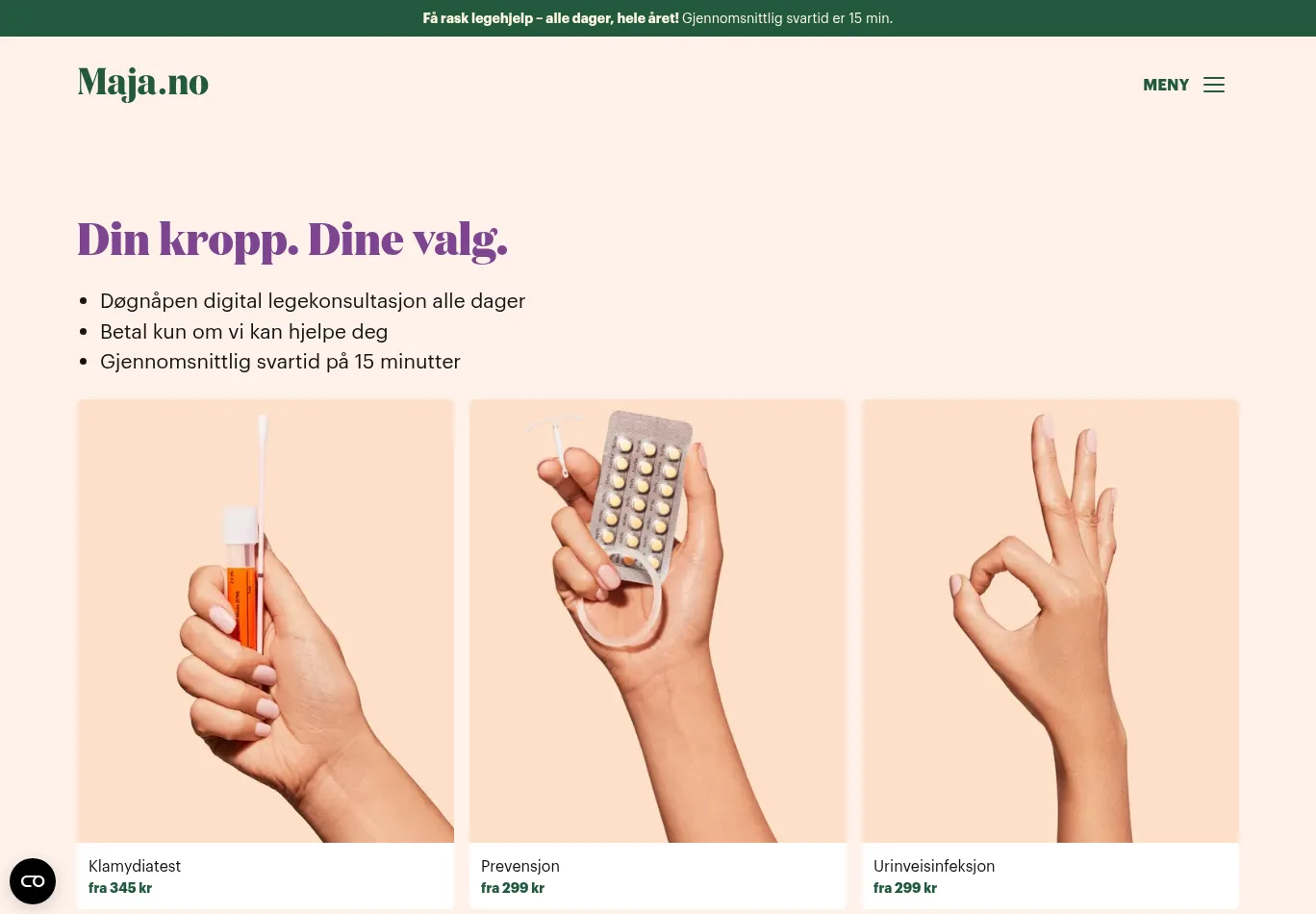The height and width of the screenshot is (914, 1316).
Task: Select the Urinveisinfeksjon title link
Action: coord(934,866)
